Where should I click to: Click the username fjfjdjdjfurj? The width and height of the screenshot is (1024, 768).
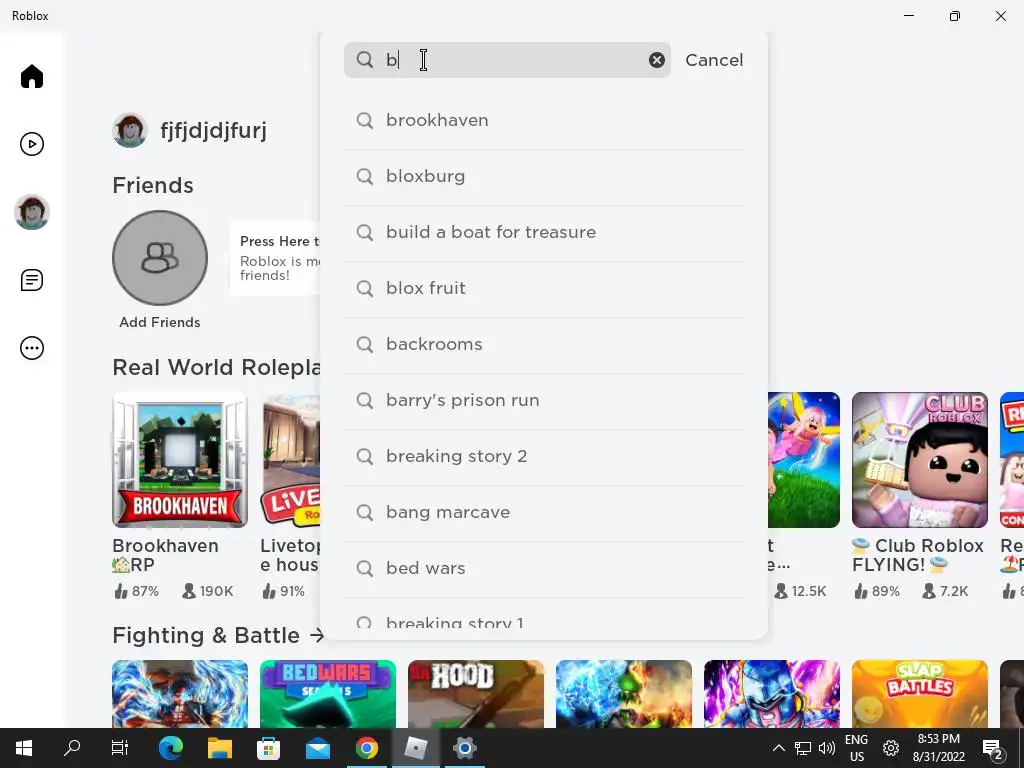(x=214, y=131)
